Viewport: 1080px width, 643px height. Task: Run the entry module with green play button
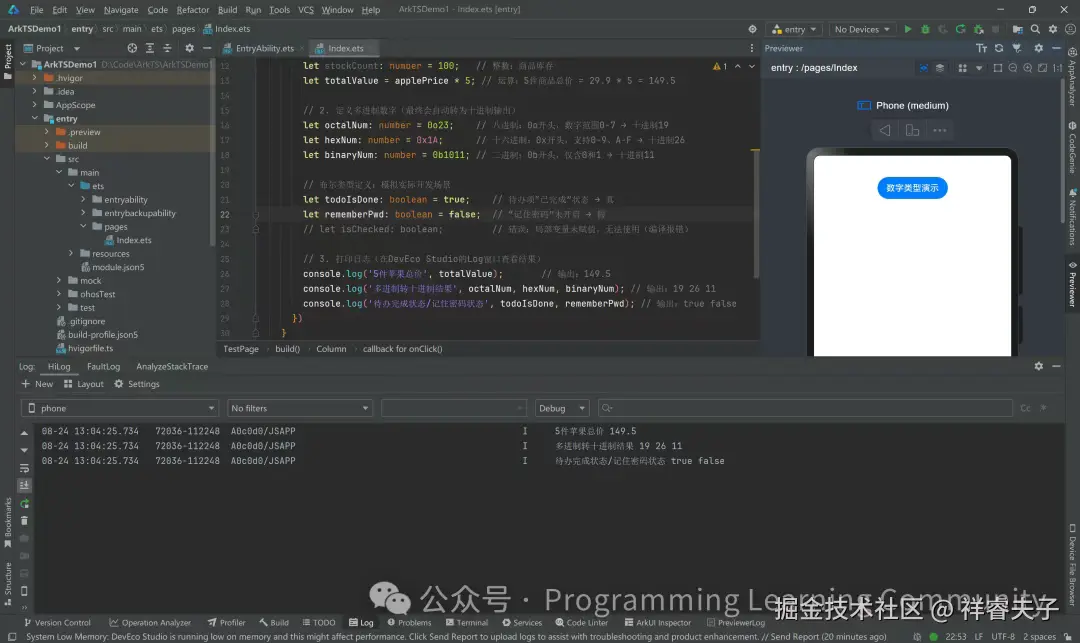point(908,29)
